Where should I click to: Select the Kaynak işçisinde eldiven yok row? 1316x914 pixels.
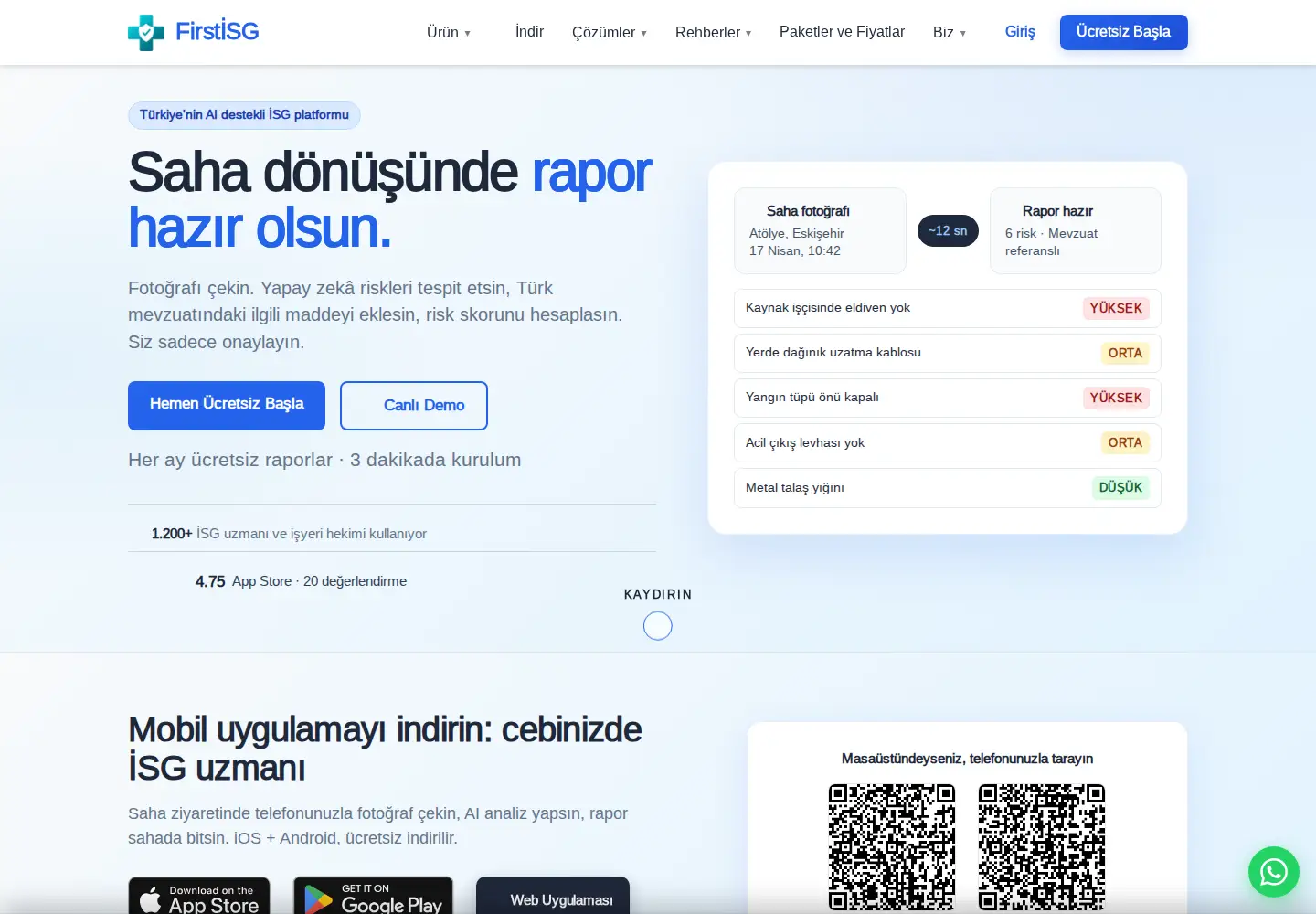[948, 308]
